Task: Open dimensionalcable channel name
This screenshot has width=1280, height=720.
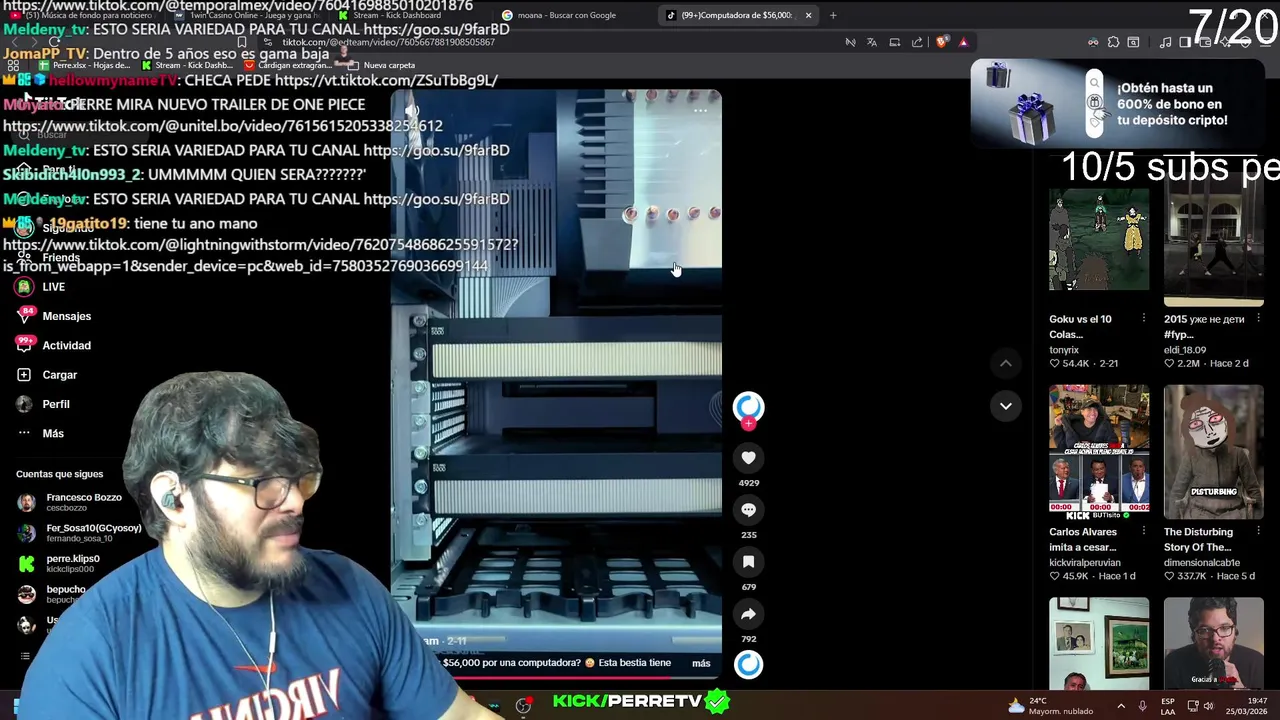Action: 1202,563
